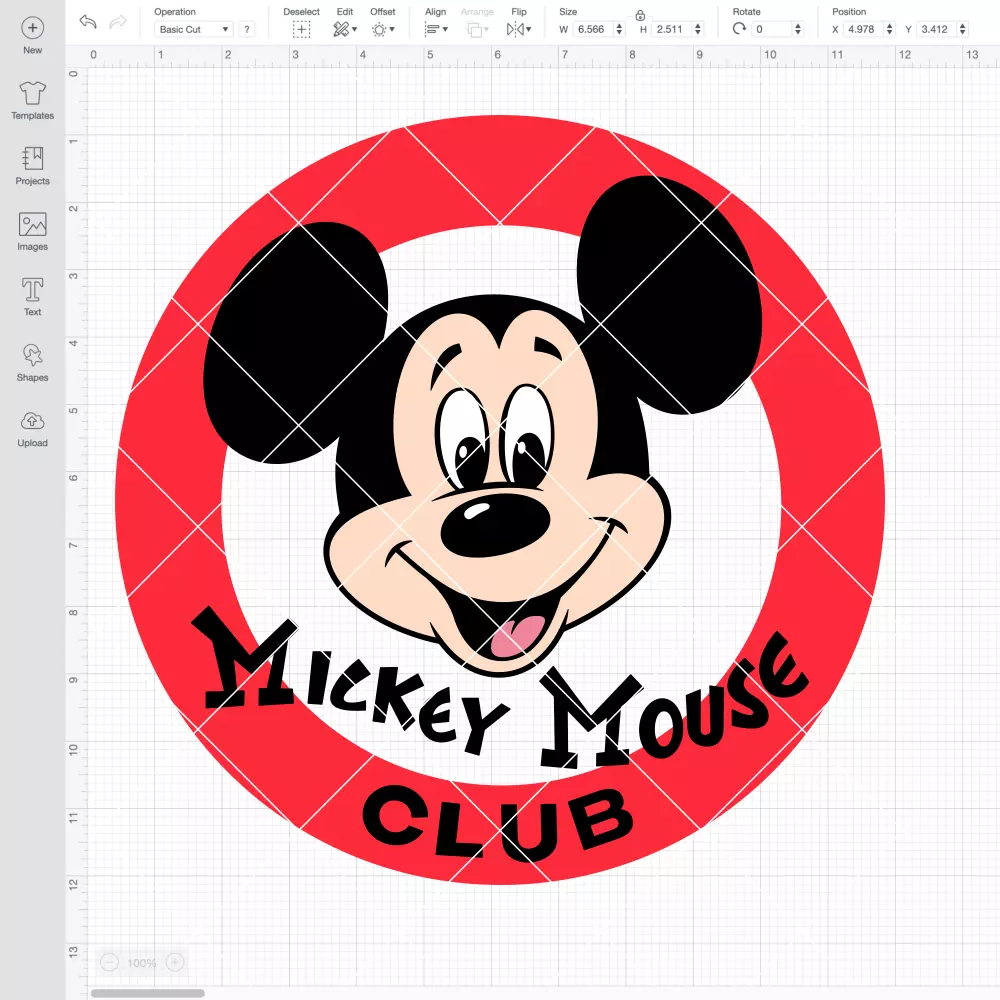Click the Y position field
This screenshot has width=1000, height=1000.
937,29
